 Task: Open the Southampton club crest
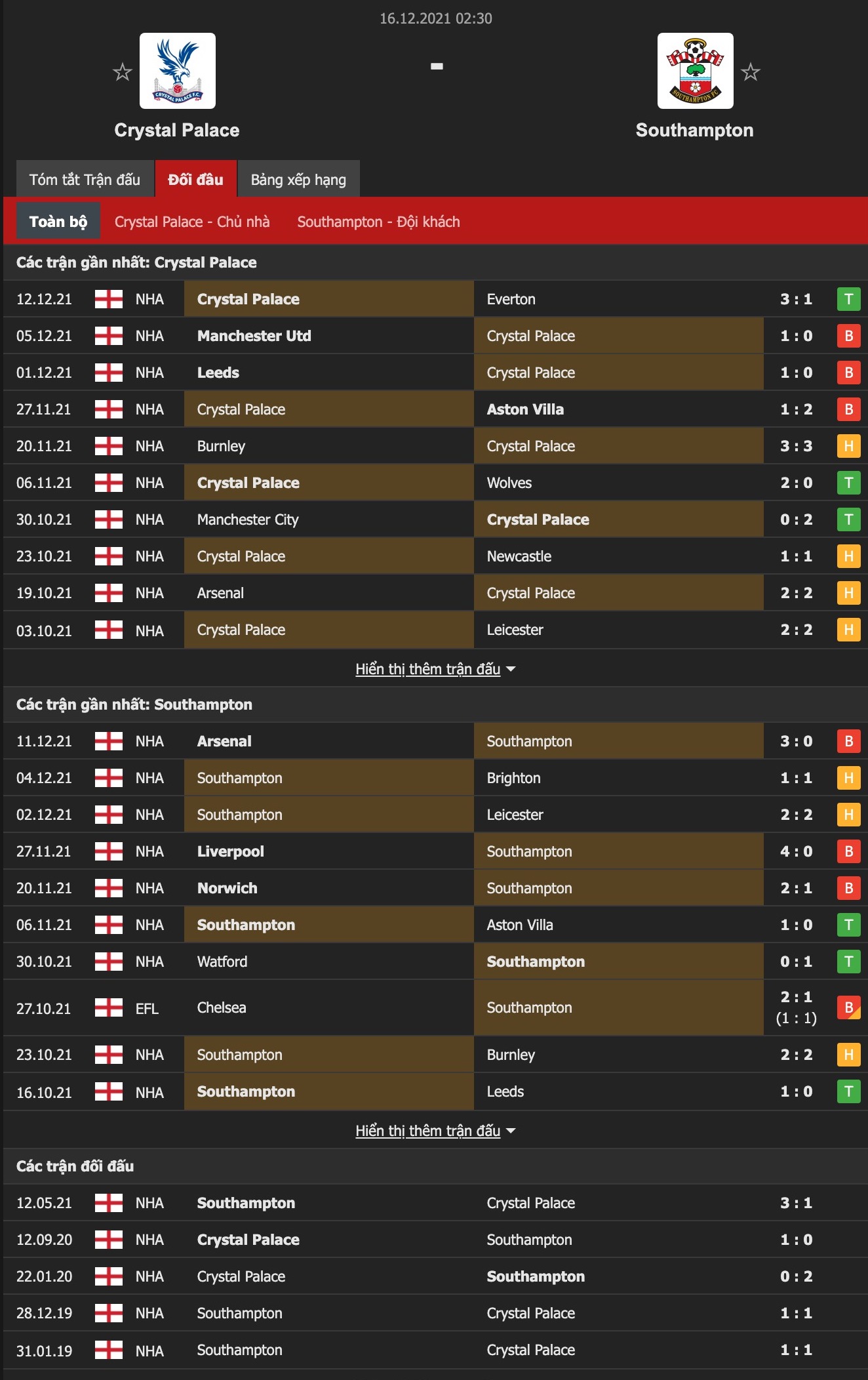pyautogui.click(x=696, y=71)
